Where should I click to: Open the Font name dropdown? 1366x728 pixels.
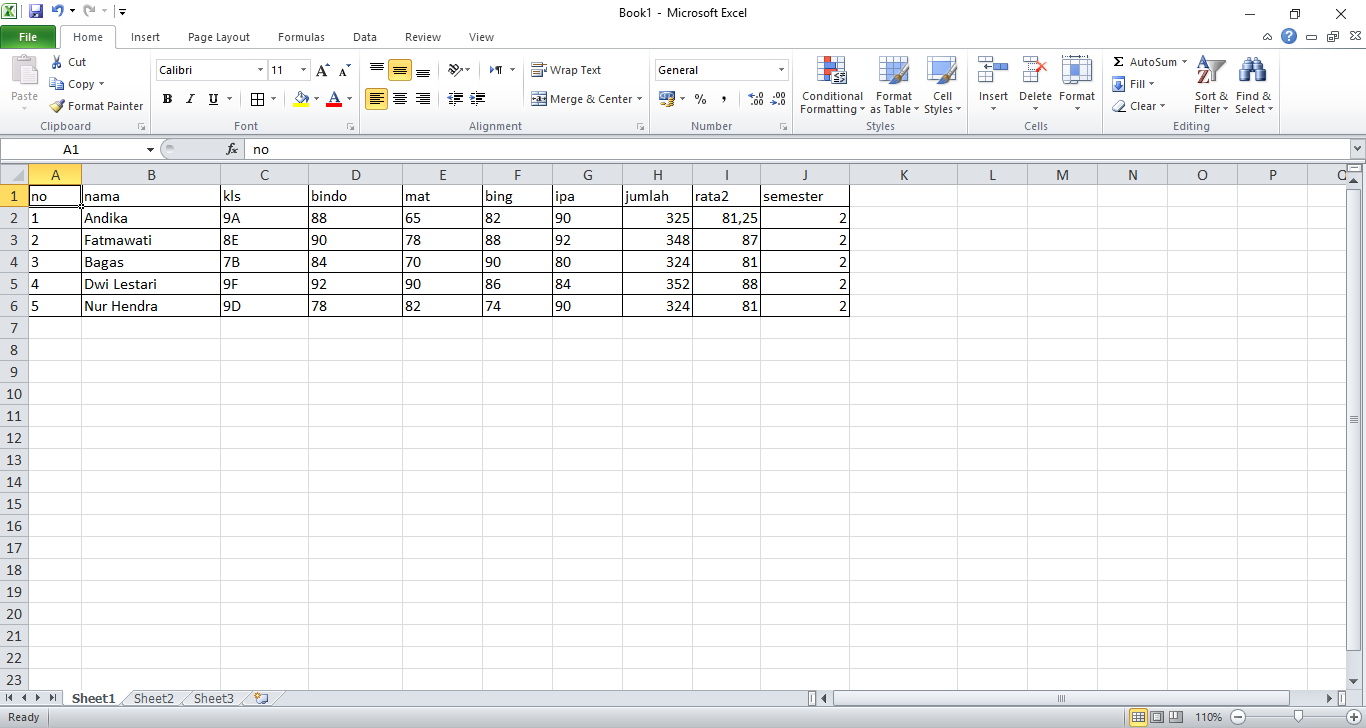click(x=258, y=69)
